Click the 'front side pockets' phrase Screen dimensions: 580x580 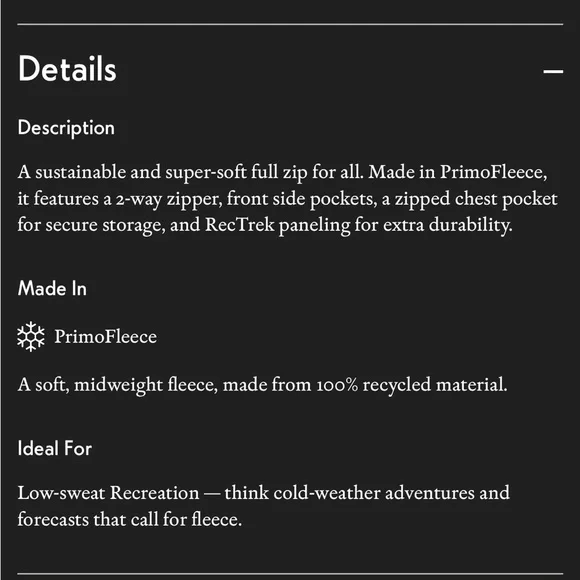[x=301, y=199]
